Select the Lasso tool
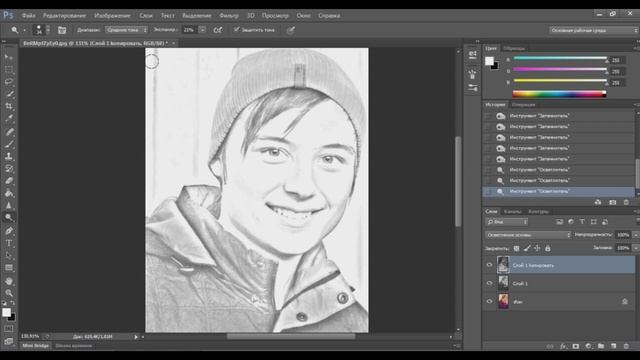 click(9, 82)
